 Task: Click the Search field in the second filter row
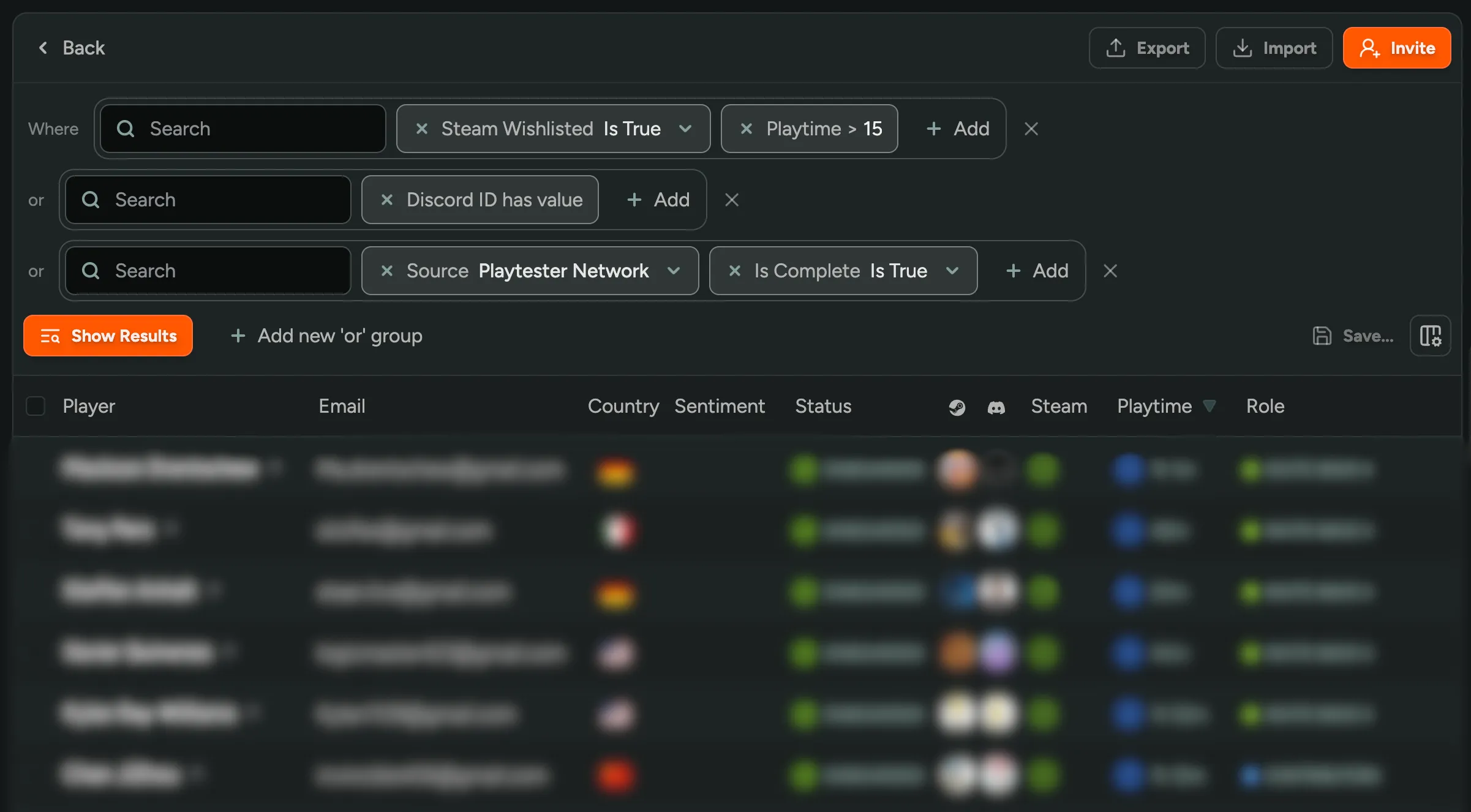(x=207, y=200)
